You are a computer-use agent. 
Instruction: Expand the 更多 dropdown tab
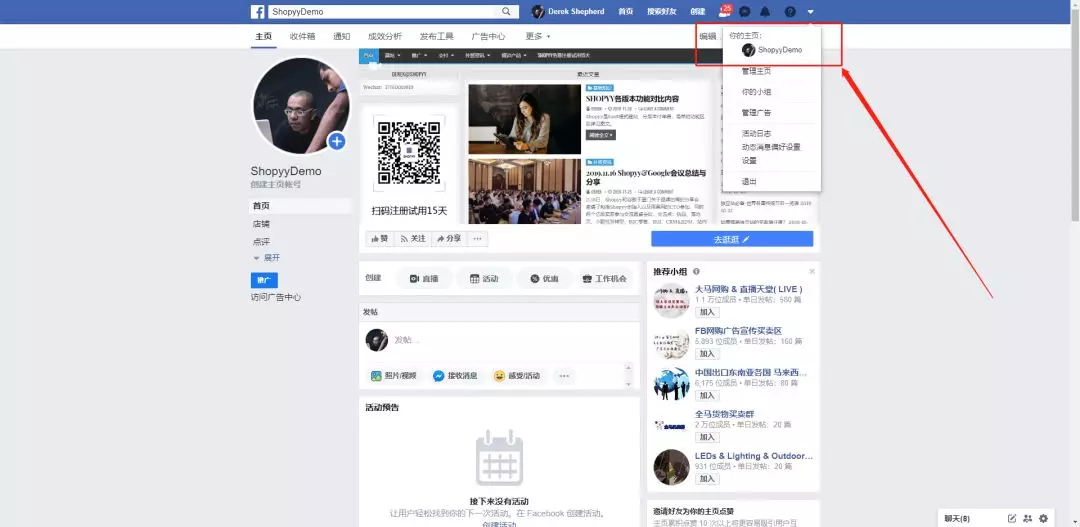(538, 37)
